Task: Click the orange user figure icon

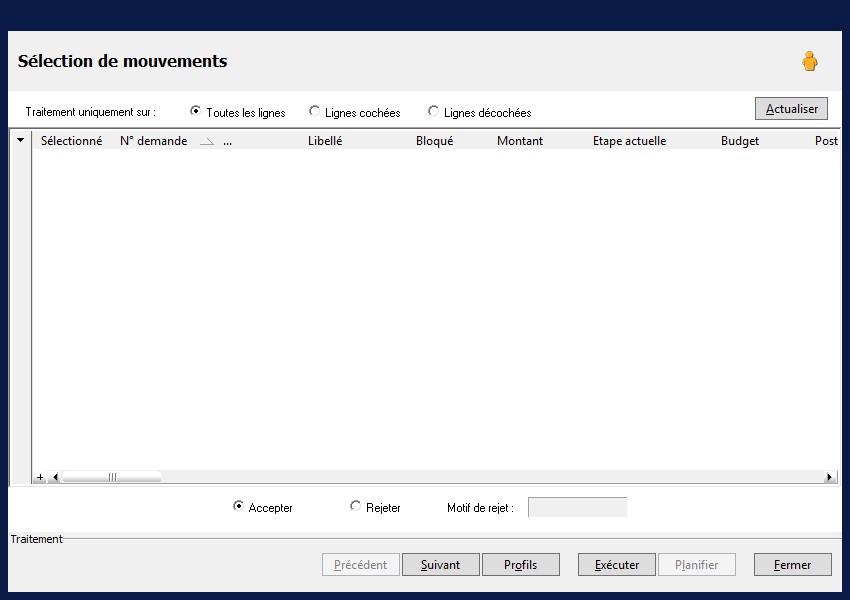Action: 810,61
